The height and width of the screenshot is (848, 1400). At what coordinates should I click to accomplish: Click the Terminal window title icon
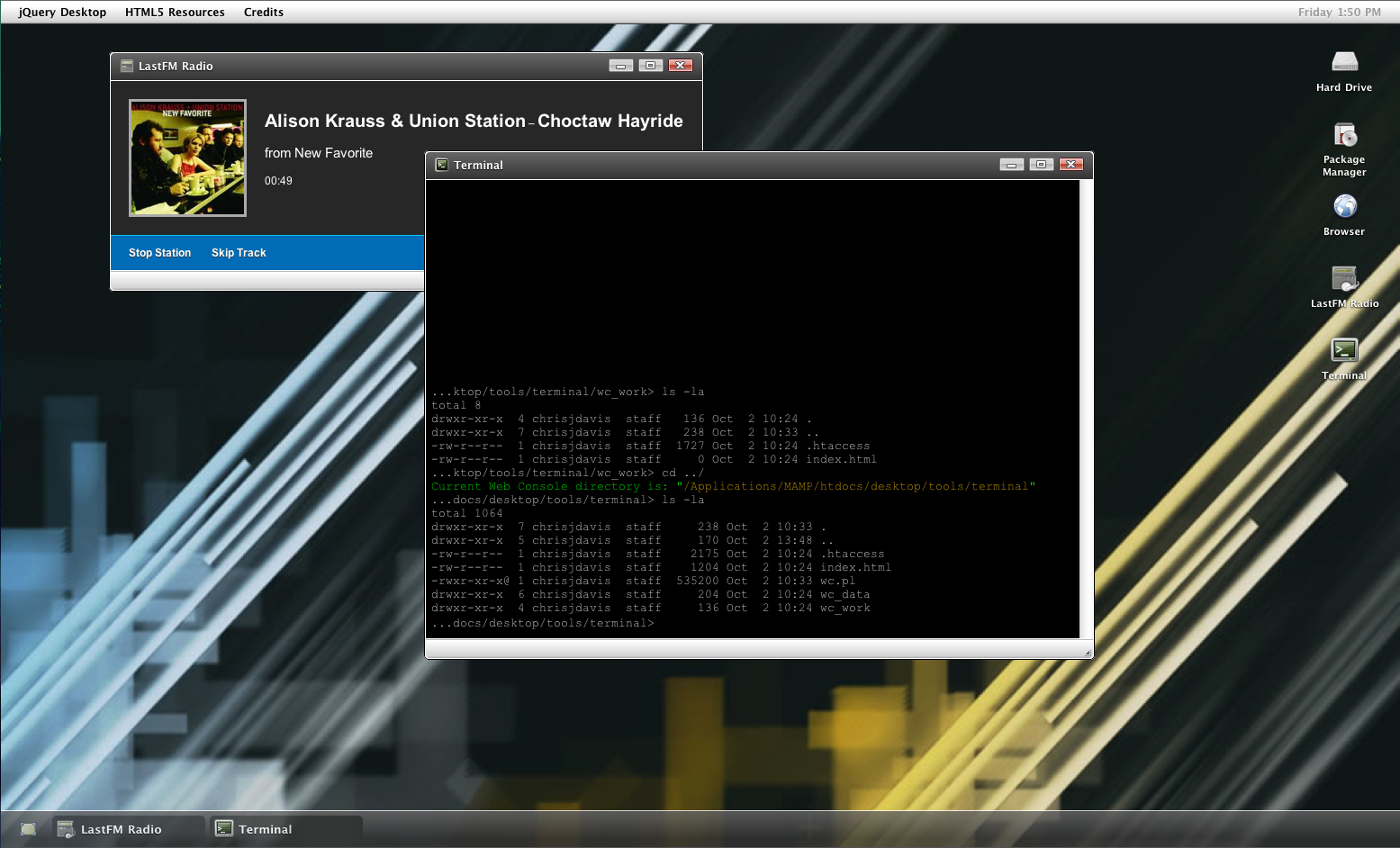(442, 165)
